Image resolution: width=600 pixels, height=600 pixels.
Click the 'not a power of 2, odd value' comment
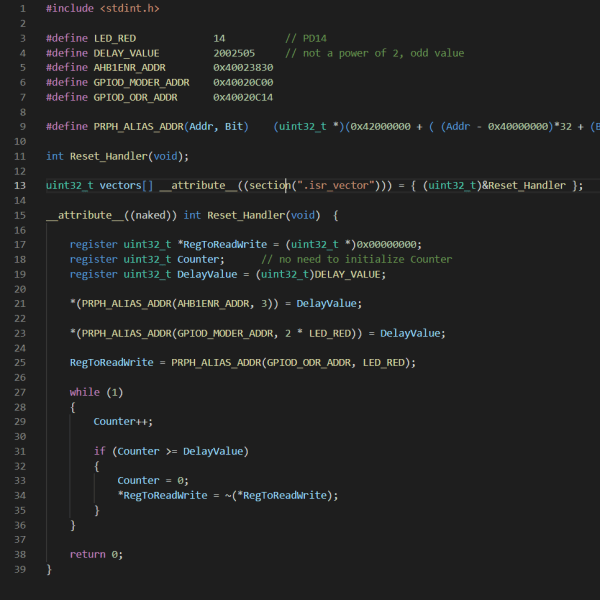click(x=383, y=53)
